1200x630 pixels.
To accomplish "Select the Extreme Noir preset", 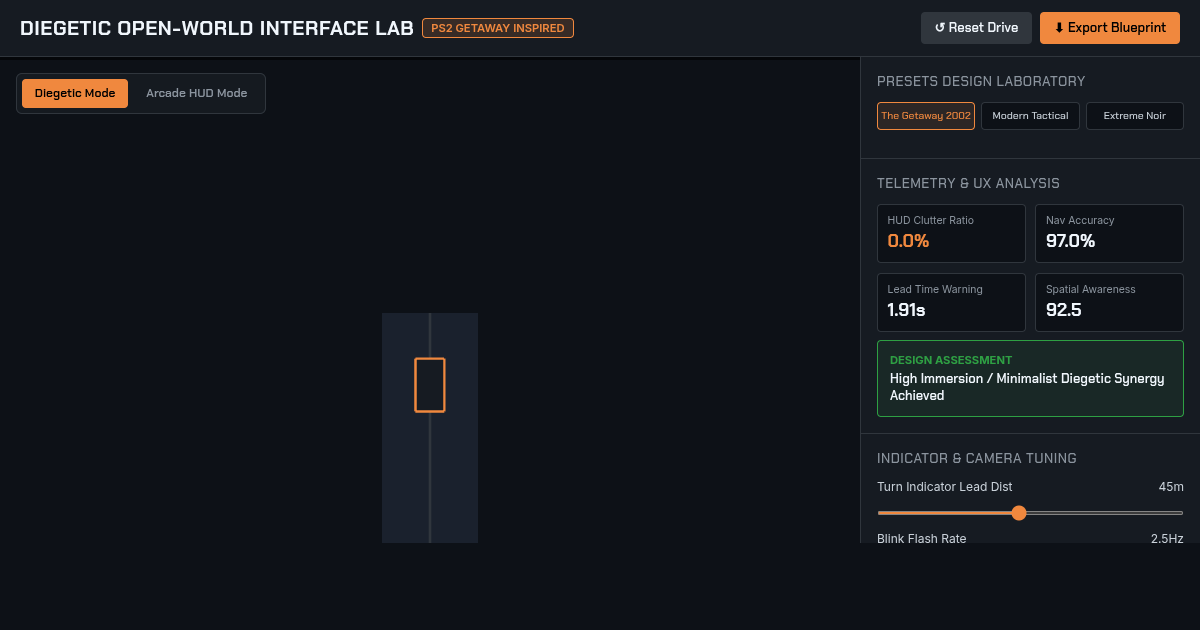I will coord(1134,116).
